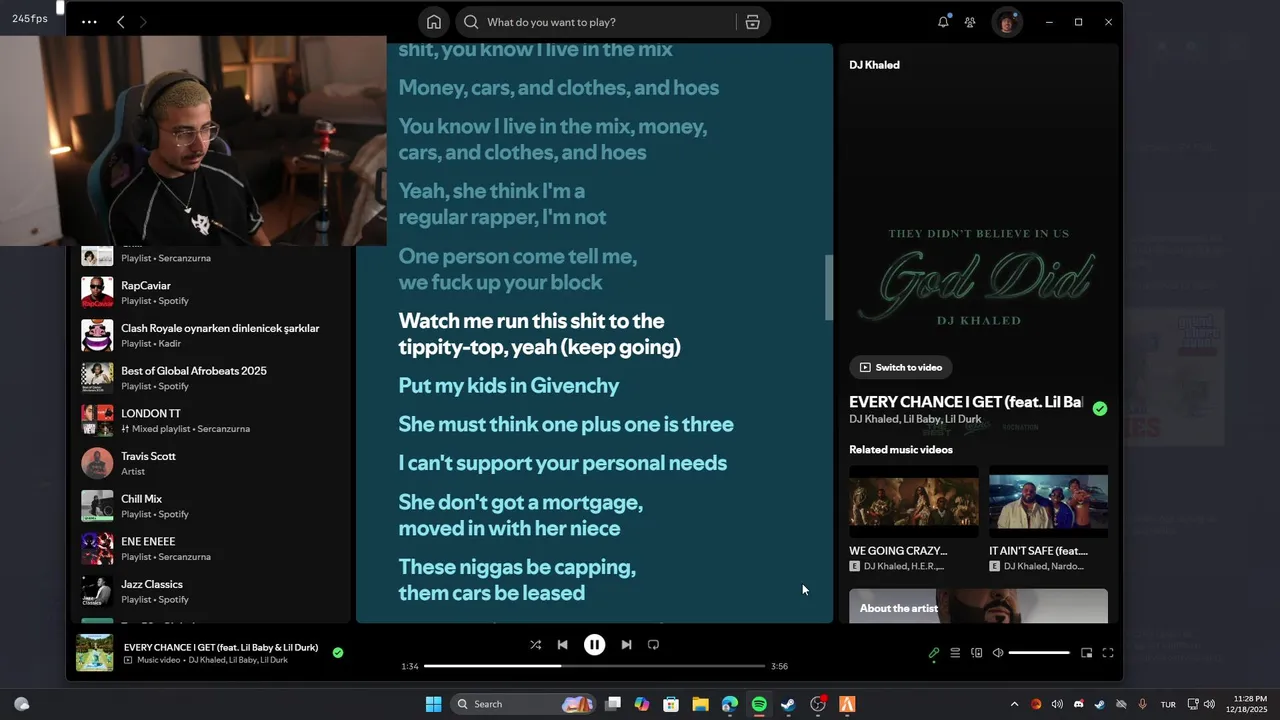Screen dimensions: 1280x720
Task: Toggle saved checkmark beside sidebar song title
Action: point(1100,408)
